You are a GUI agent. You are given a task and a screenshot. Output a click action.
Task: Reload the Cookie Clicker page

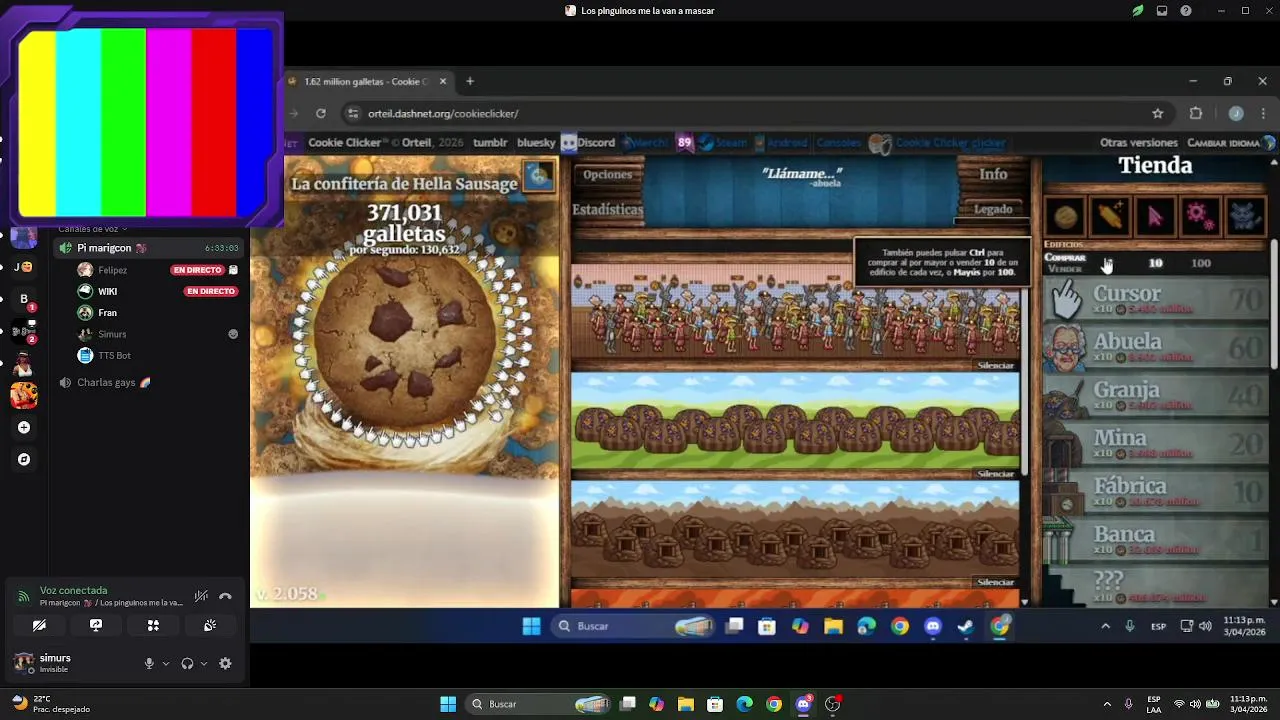pos(321,113)
